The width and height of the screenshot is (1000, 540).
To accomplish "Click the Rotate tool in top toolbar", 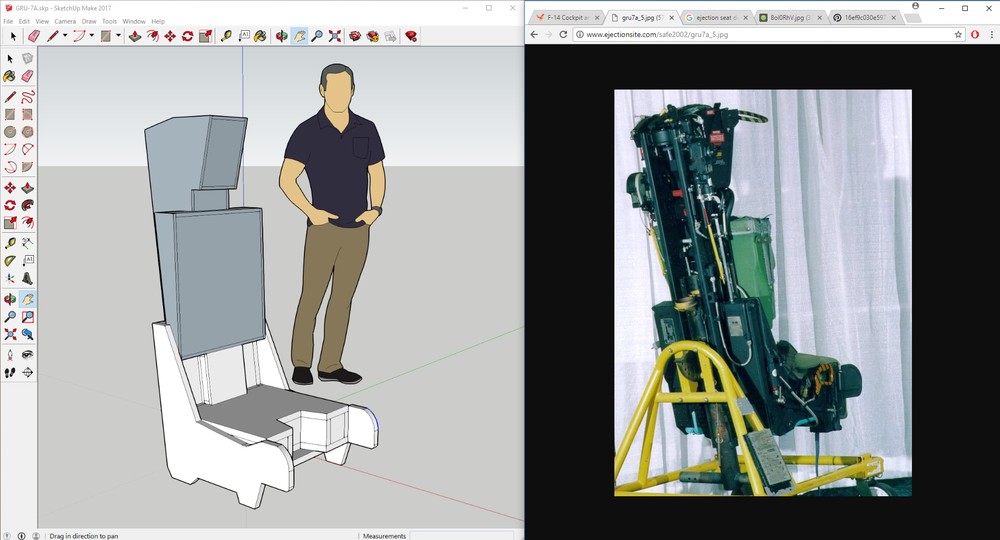I will 188,36.
